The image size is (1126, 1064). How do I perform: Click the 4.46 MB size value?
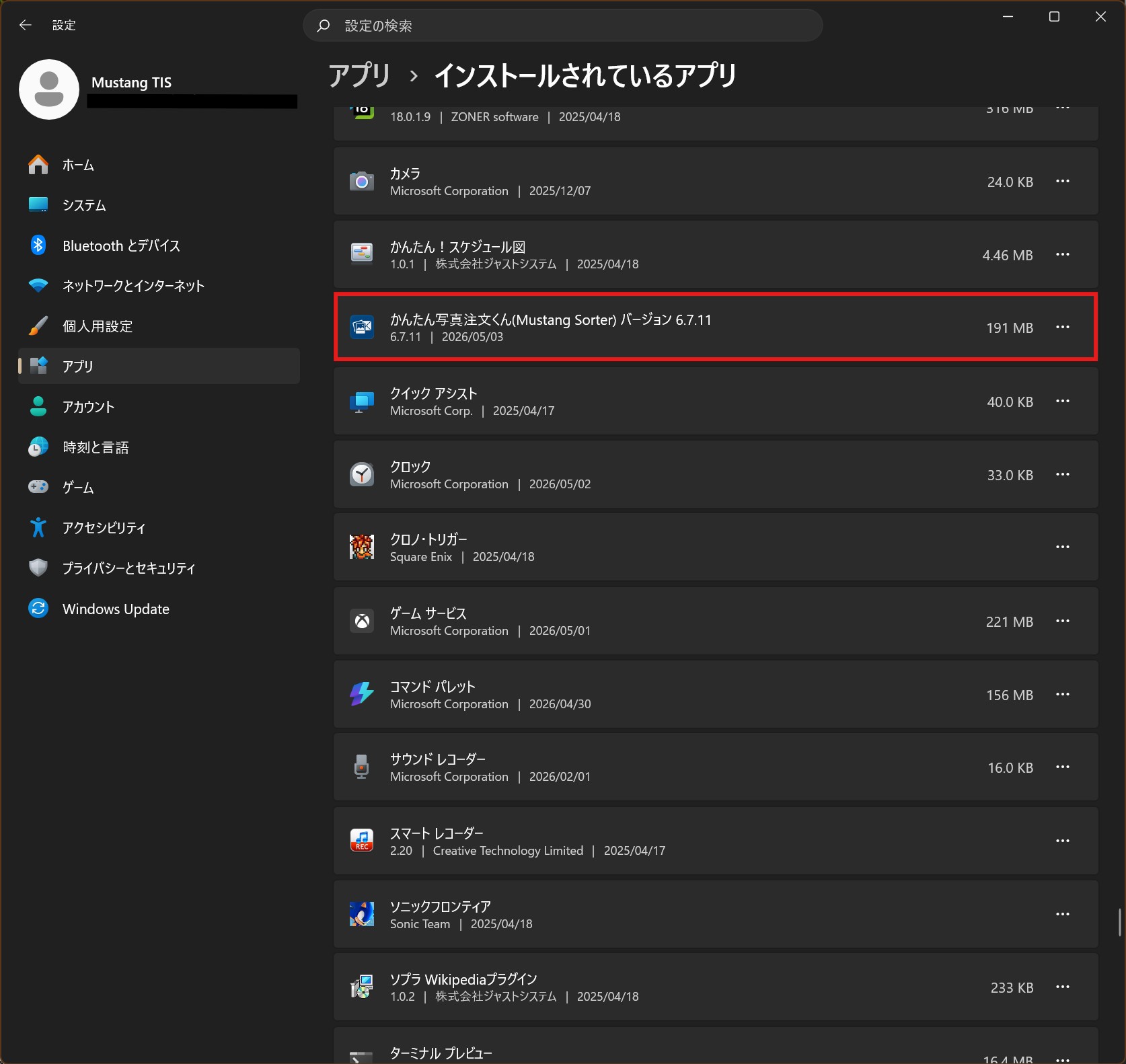(1008, 255)
